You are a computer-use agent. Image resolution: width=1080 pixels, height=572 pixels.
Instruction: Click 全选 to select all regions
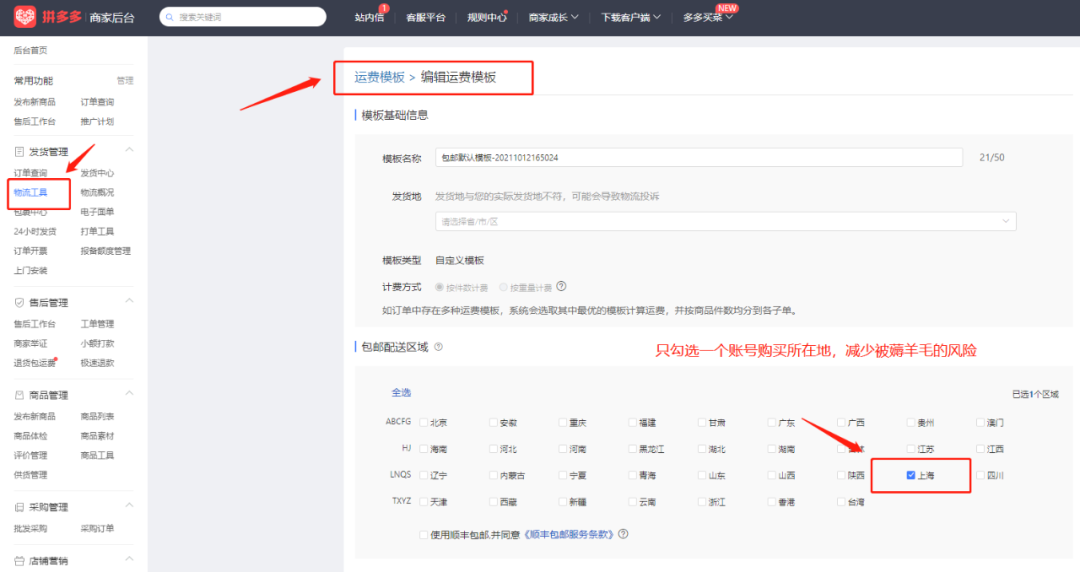coord(401,392)
